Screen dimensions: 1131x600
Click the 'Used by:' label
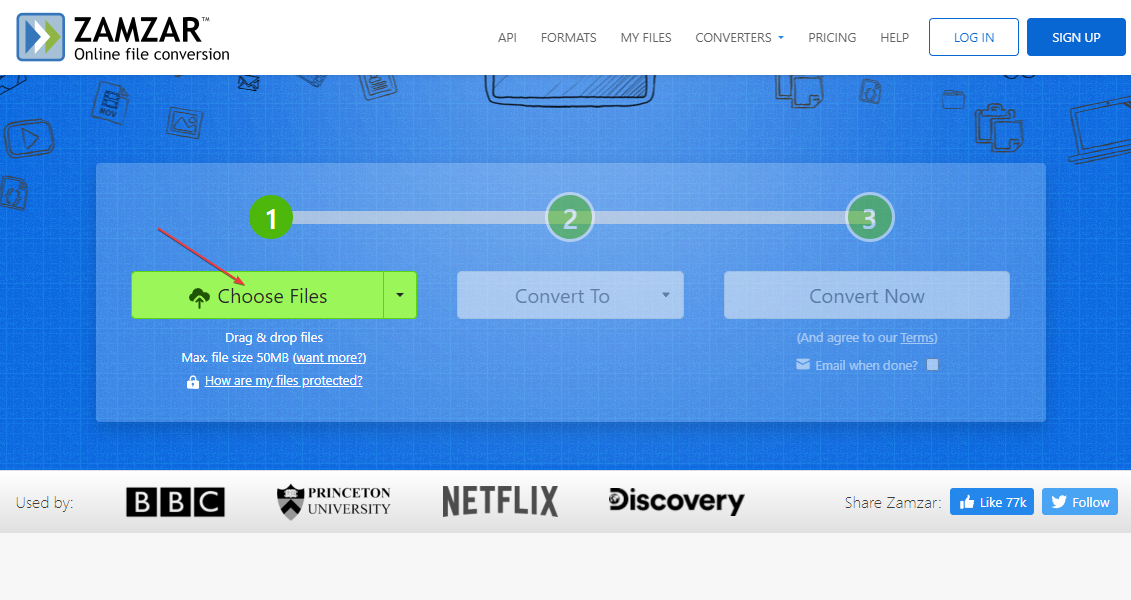[x=45, y=503]
